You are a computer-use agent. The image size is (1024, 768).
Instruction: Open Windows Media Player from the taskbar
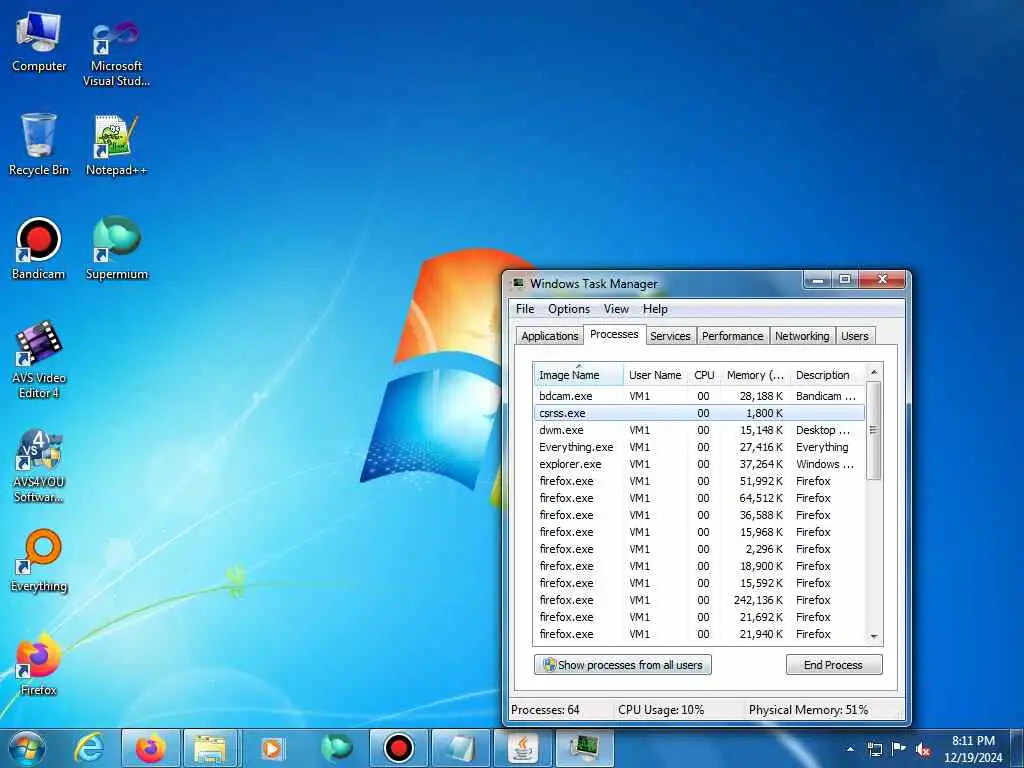pos(274,748)
